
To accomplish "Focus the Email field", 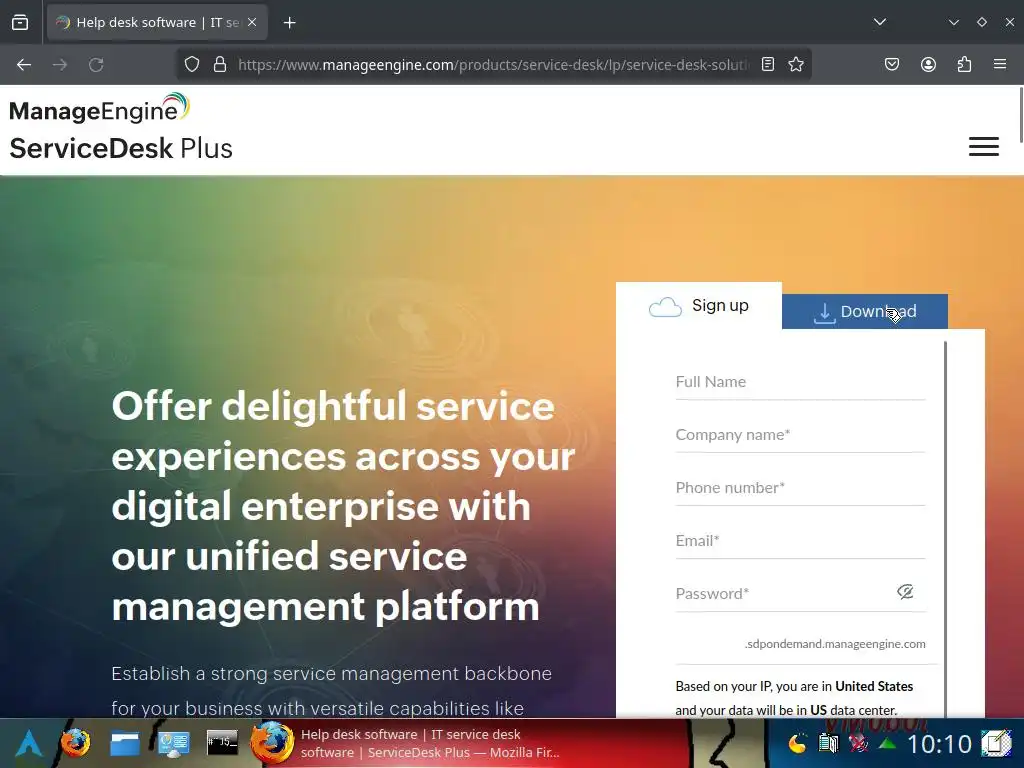I will [x=800, y=541].
